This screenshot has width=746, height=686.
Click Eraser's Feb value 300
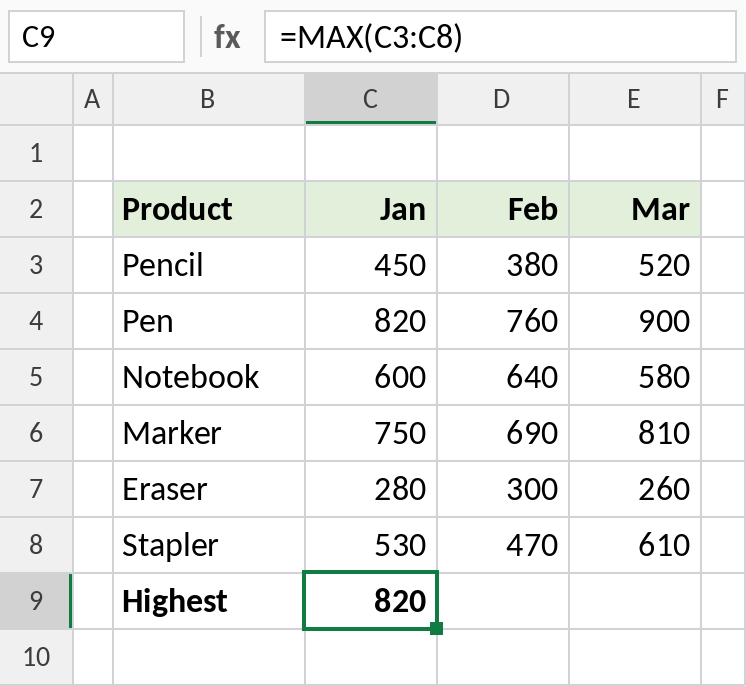click(503, 489)
